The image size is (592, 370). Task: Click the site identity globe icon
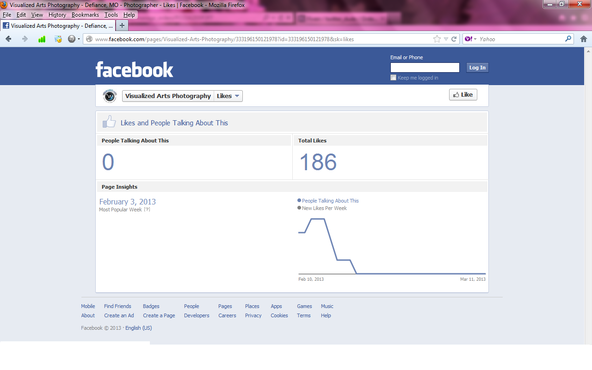tap(89, 39)
